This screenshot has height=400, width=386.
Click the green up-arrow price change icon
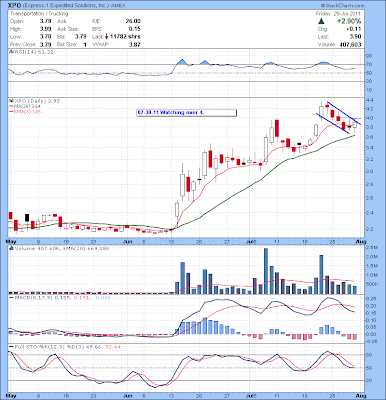[321, 21]
